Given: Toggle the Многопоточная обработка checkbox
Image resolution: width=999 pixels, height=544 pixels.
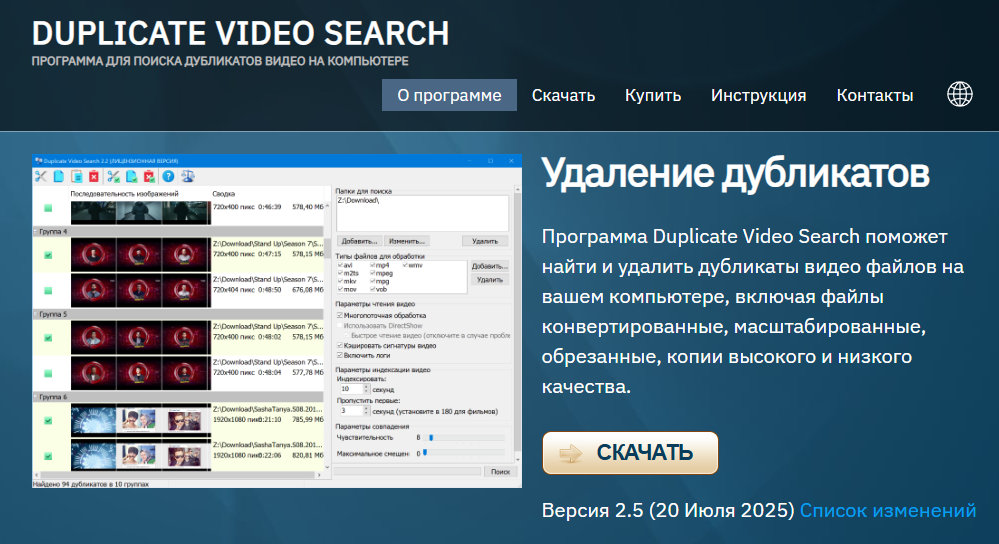Looking at the screenshot, I should pos(340,315).
